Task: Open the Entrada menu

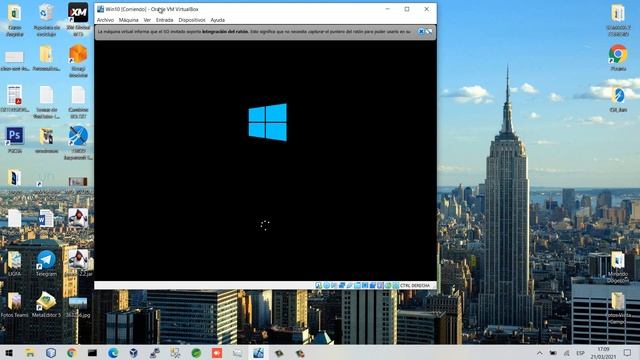Action: tap(164, 20)
